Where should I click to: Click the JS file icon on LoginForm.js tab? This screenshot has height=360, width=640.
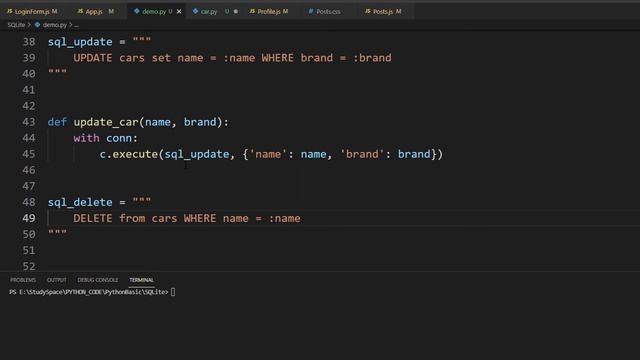pos(9,11)
